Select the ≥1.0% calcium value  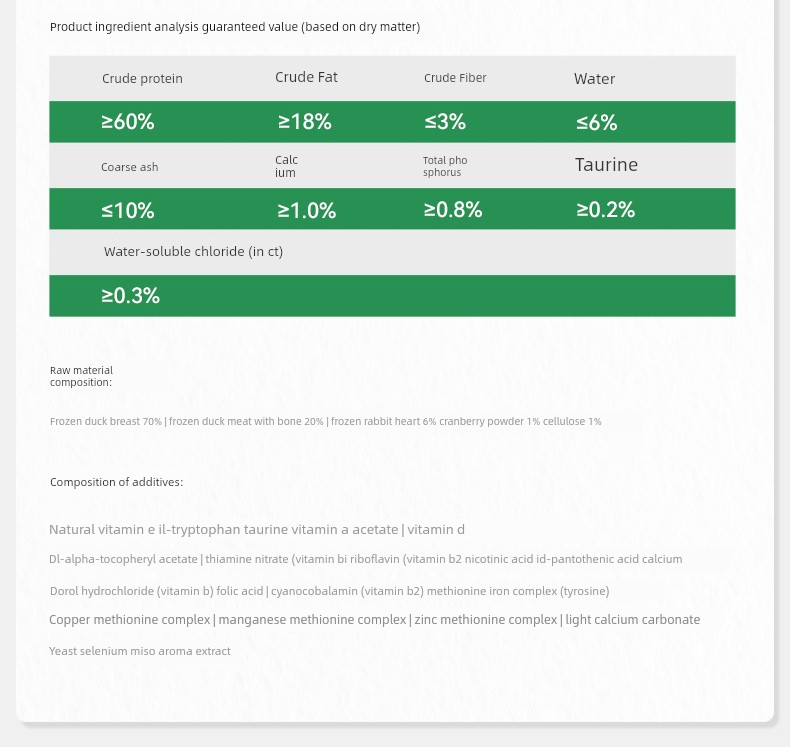pyautogui.click(x=306, y=211)
